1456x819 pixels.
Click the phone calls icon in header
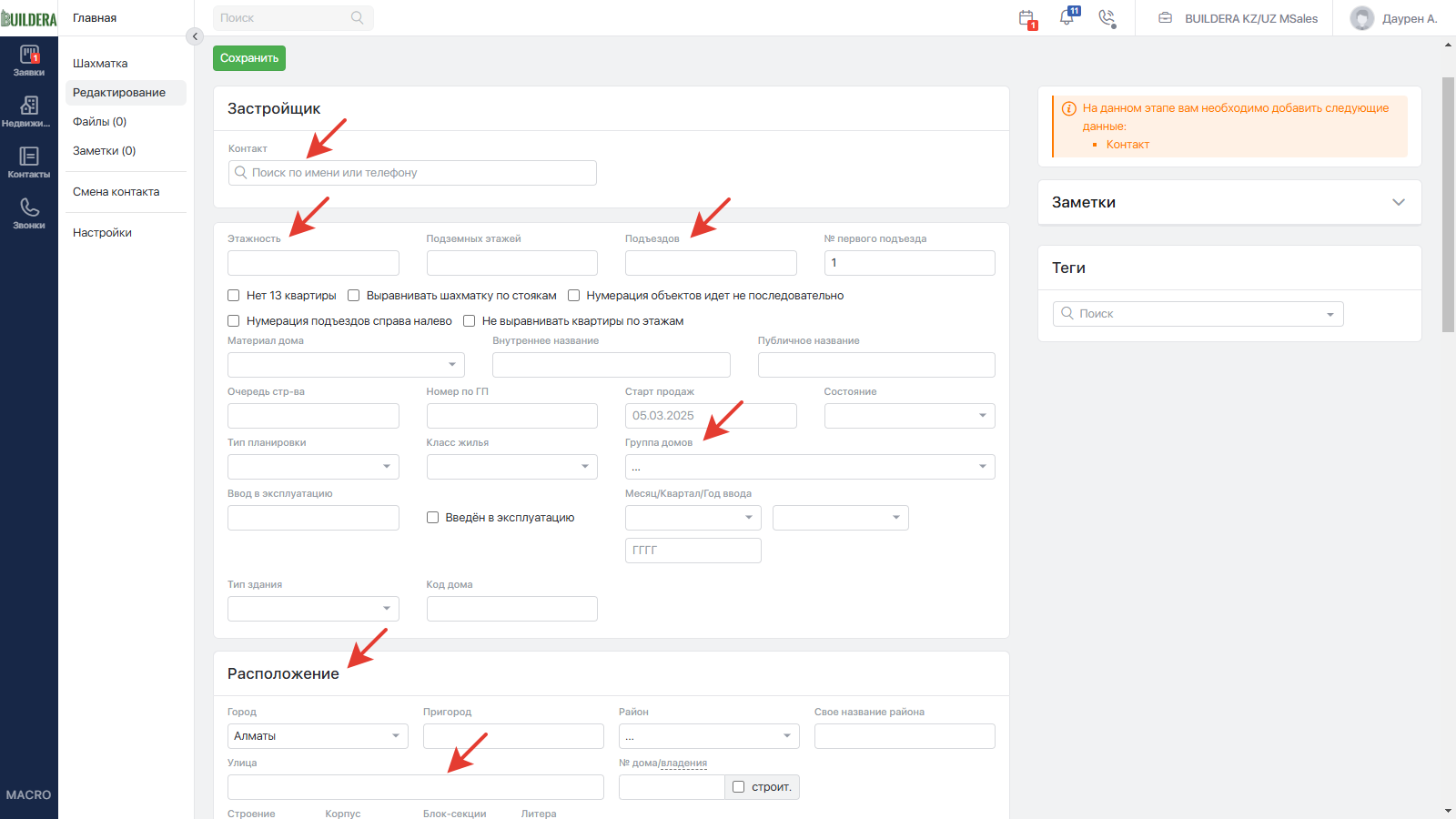point(1107,18)
